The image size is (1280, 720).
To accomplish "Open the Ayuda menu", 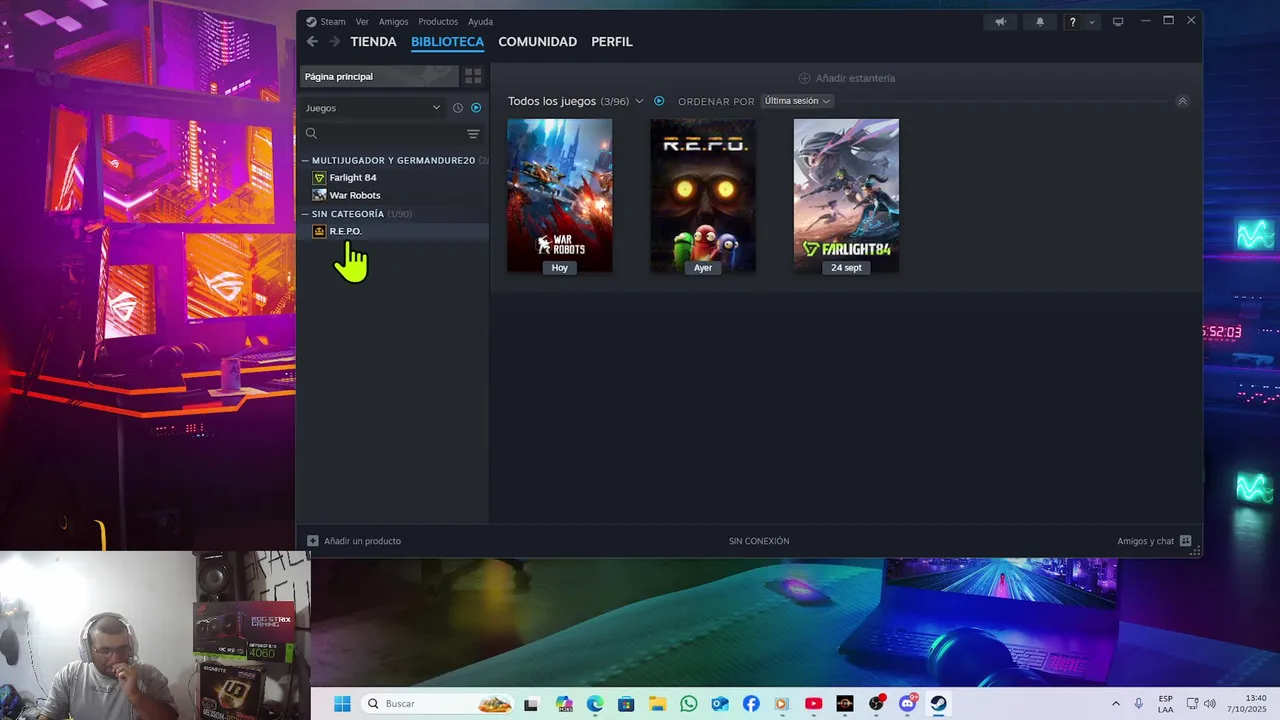I will [x=480, y=21].
